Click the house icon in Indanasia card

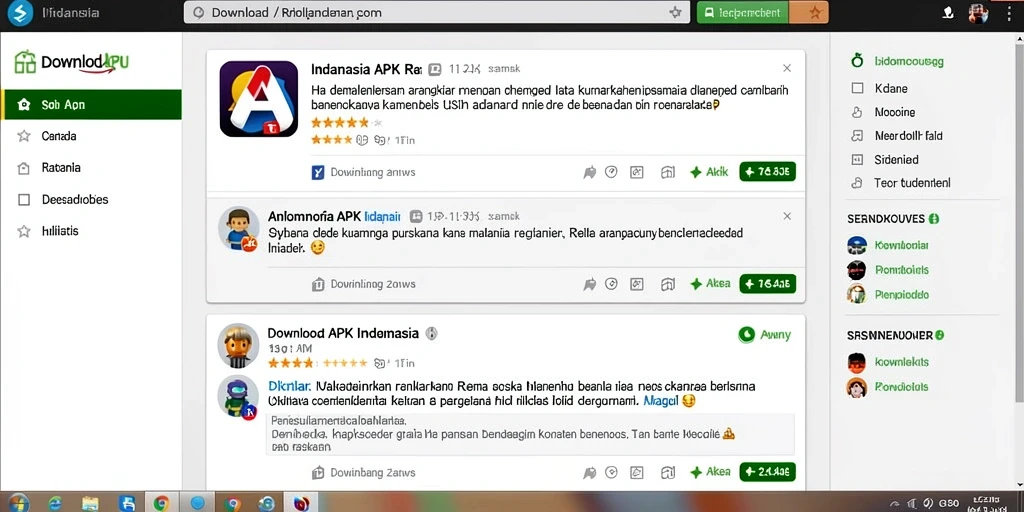click(x=667, y=172)
